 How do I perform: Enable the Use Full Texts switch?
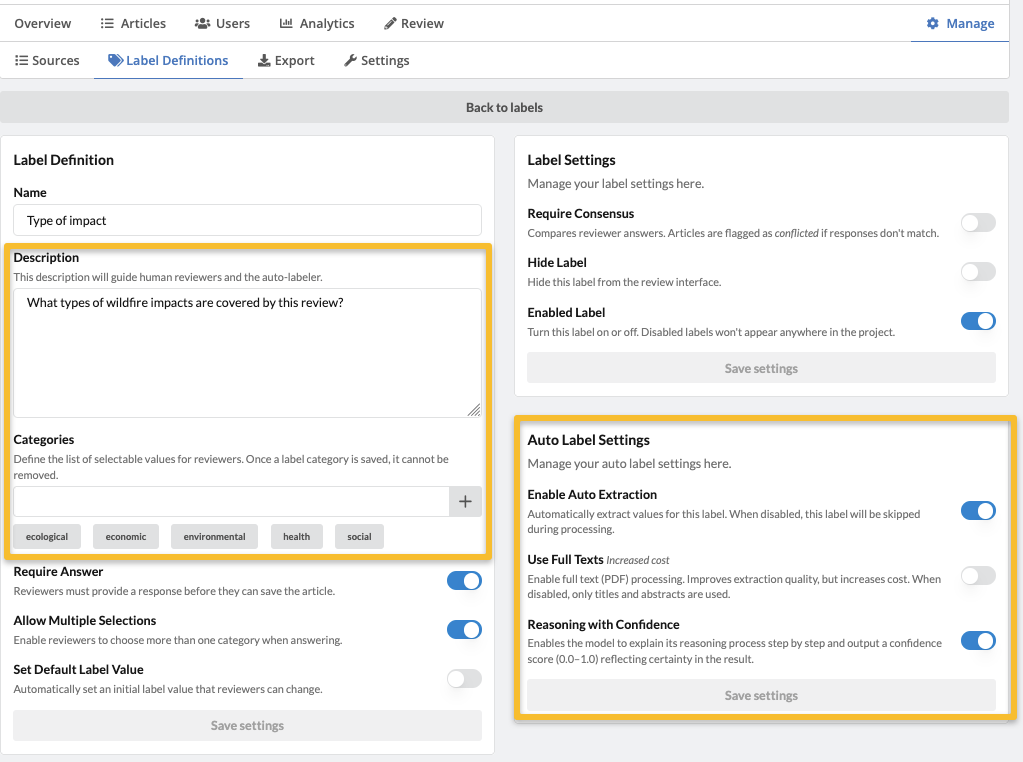click(978, 575)
